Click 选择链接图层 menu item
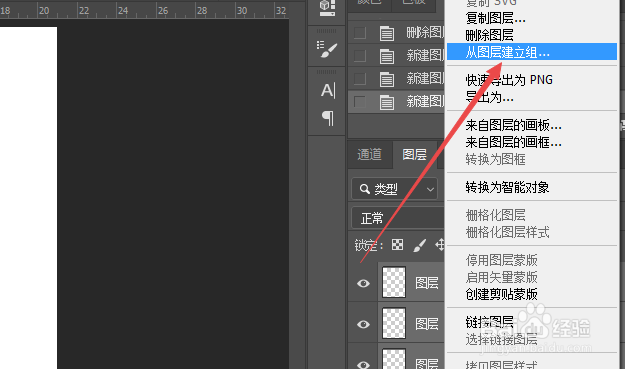 point(501,339)
